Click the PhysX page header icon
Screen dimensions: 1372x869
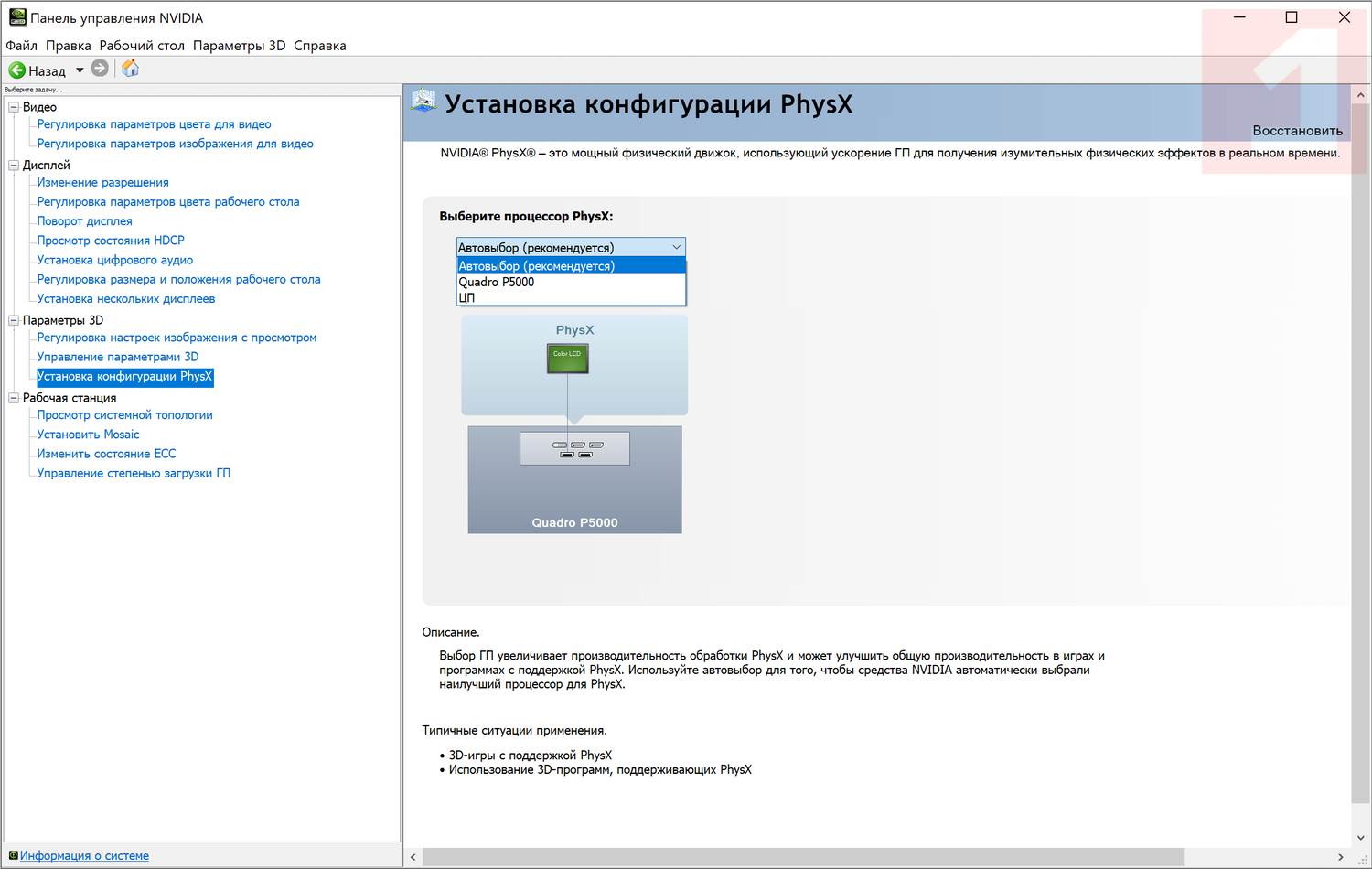point(423,101)
